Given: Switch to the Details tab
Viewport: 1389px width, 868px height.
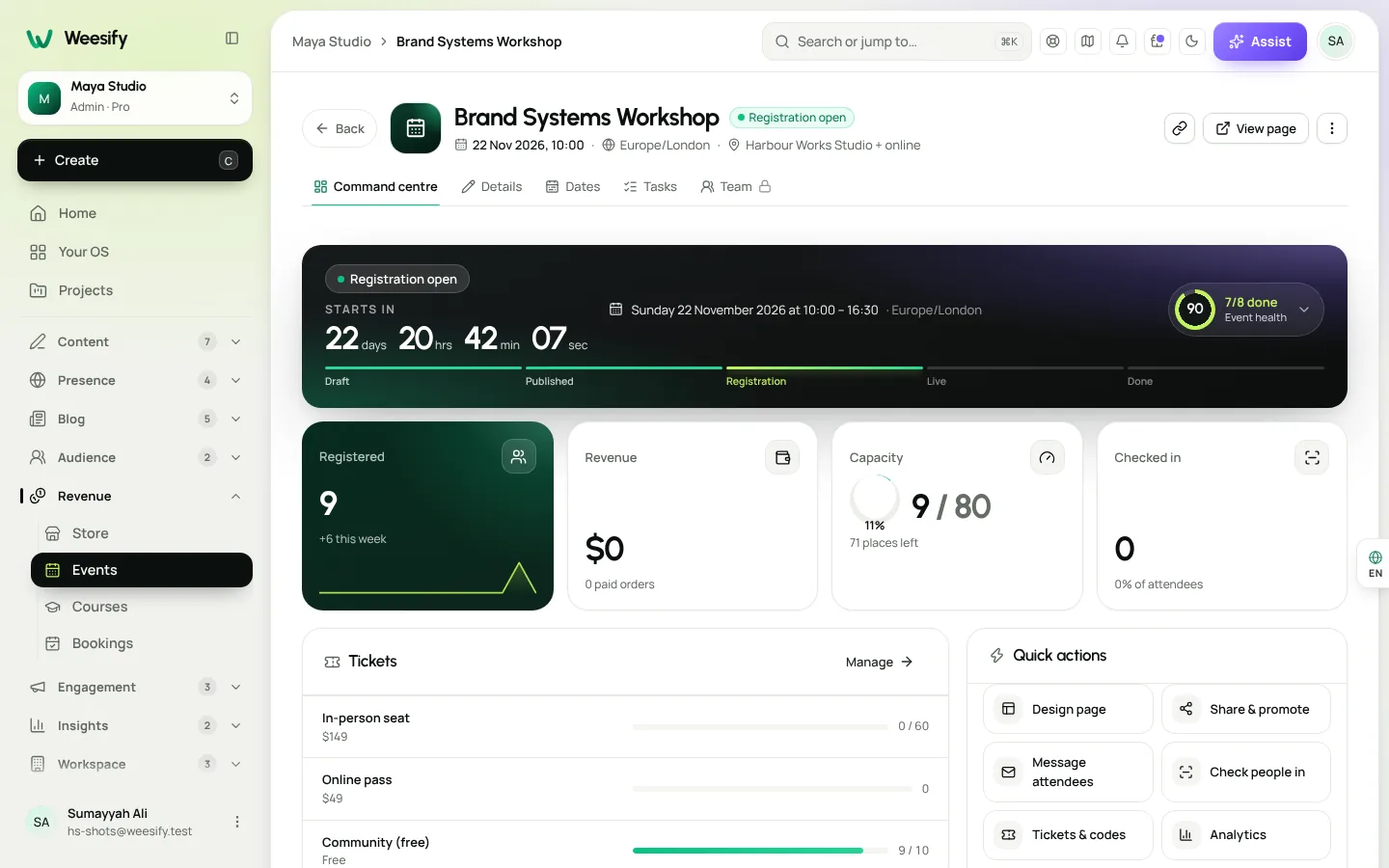Looking at the screenshot, I should pyautogui.click(x=492, y=186).
